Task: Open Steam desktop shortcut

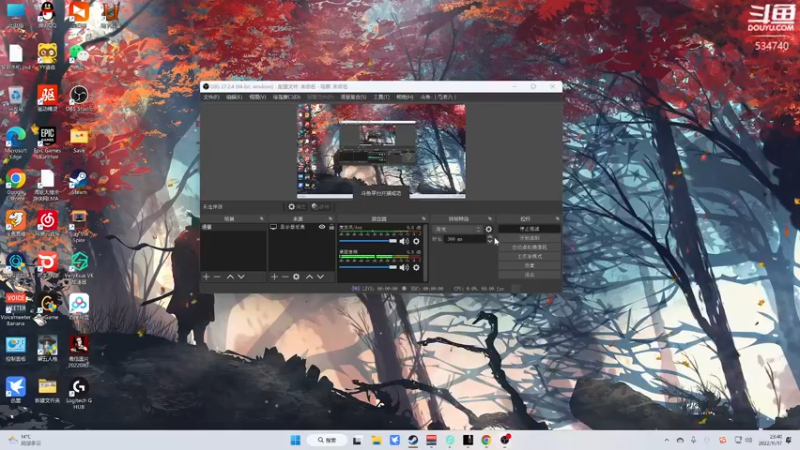Action: pyautogui.click(x=79, y=182)
